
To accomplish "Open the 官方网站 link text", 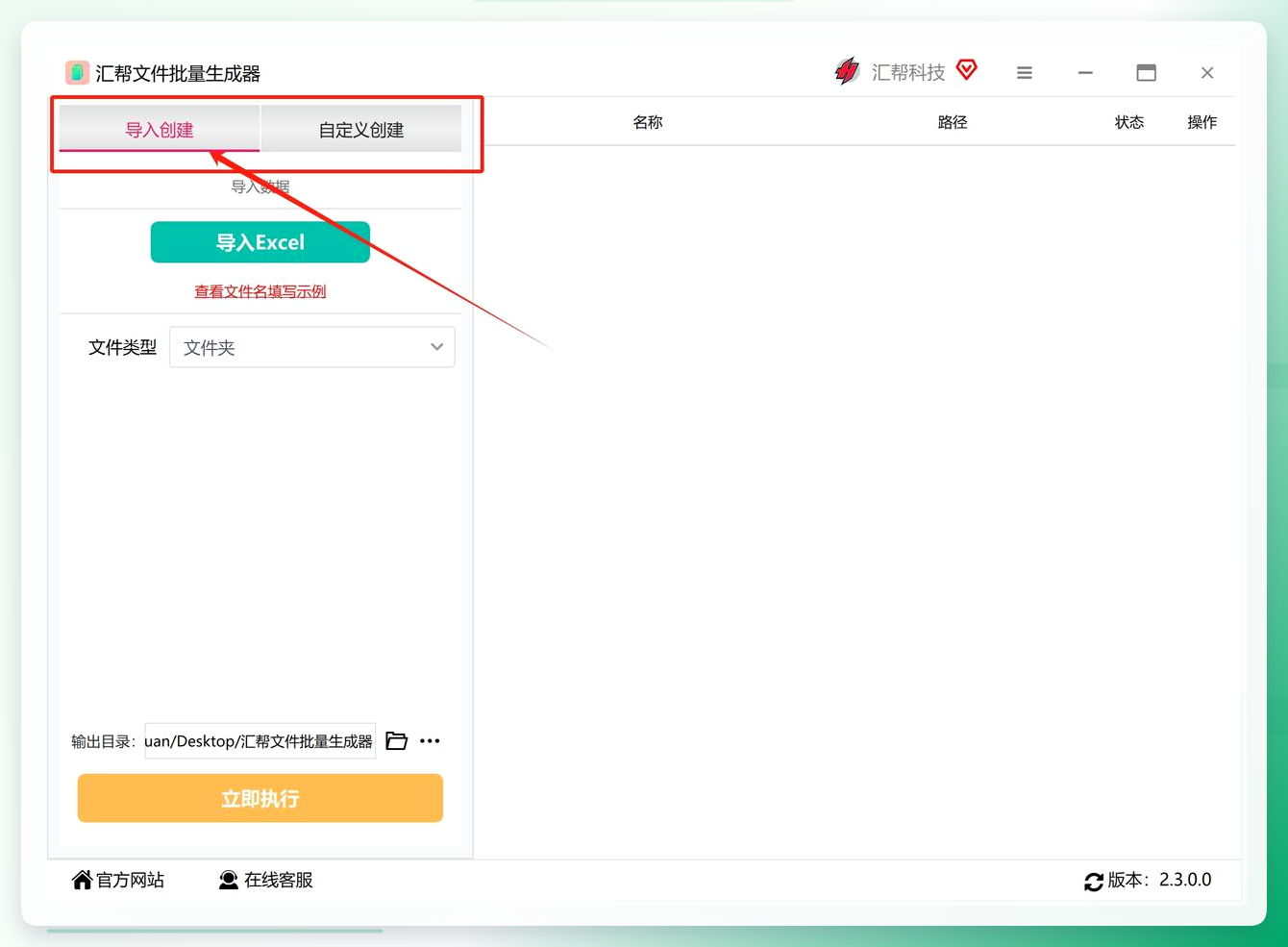I will point(130,880).
